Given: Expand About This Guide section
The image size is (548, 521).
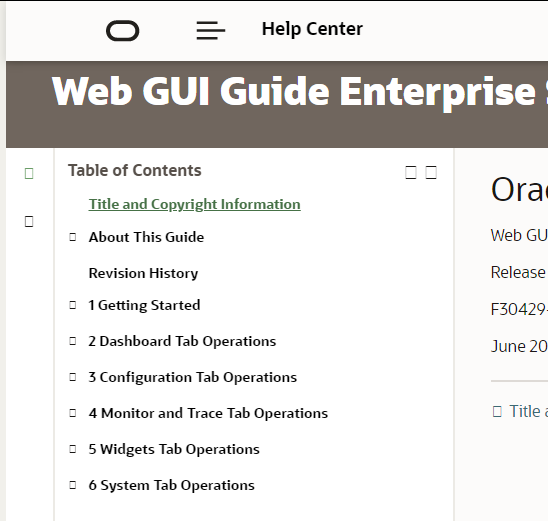Looking at the screenshot, I should pos(73,237).
